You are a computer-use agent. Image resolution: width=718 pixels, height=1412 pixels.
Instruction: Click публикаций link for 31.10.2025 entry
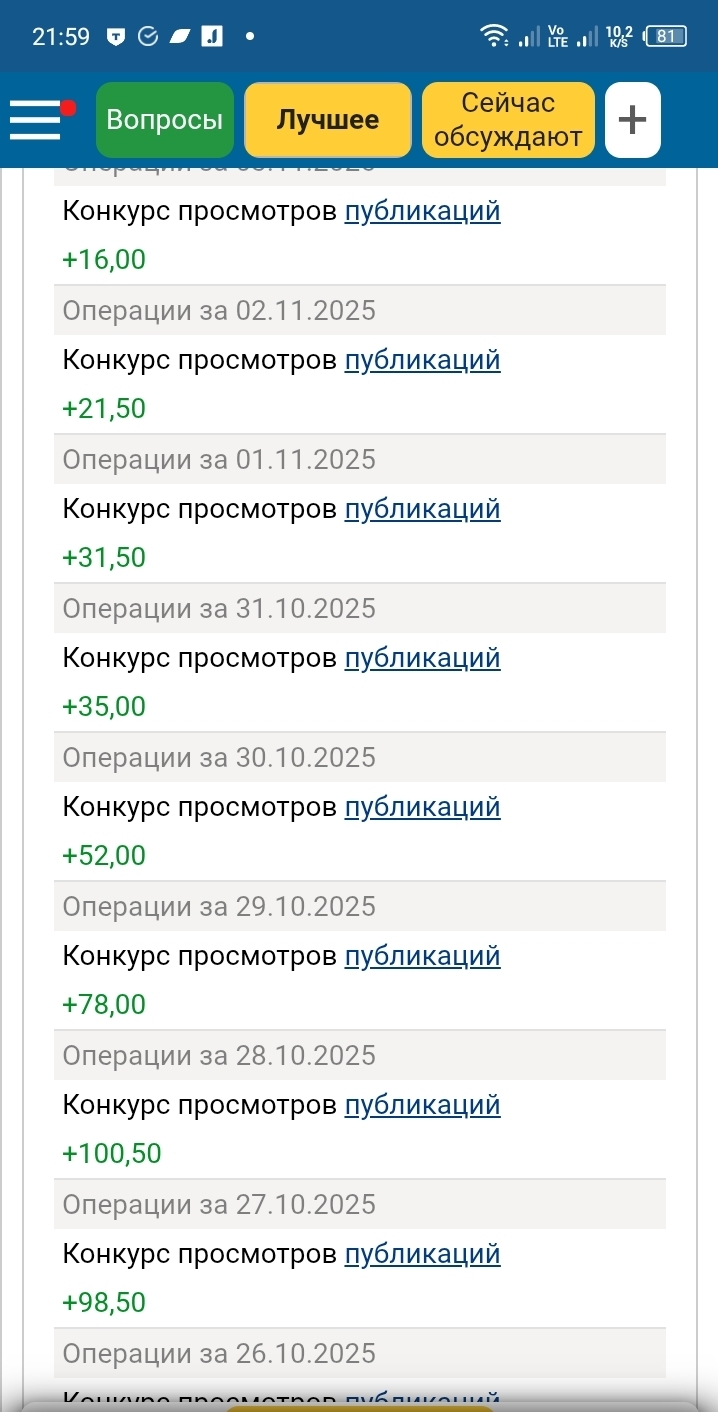pos(422,658)
